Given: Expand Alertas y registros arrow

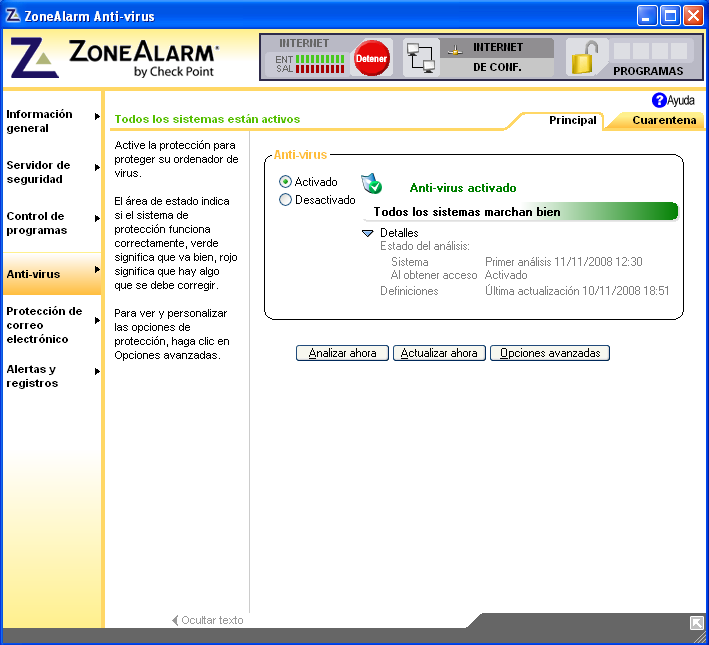Looking at the screenshot, I should pyautogui.click(x=97, y=371).
